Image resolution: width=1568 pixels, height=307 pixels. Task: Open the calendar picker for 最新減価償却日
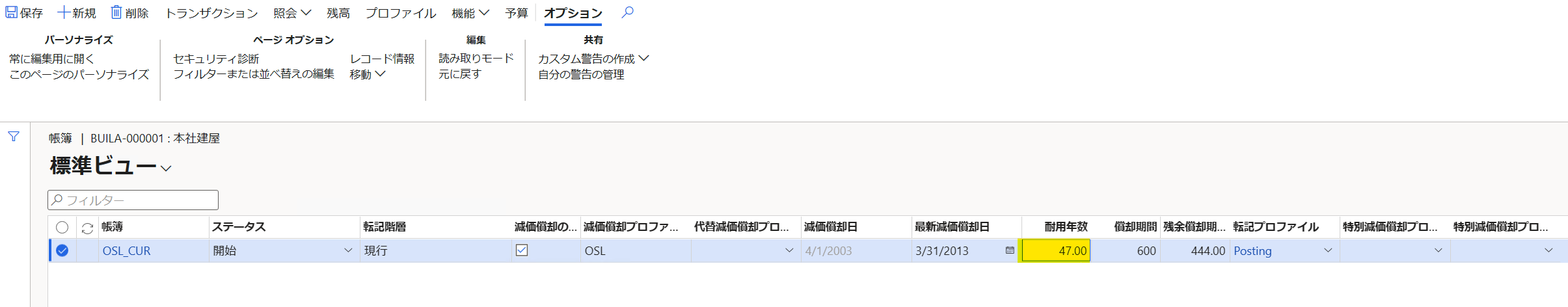pos(1010,250)
